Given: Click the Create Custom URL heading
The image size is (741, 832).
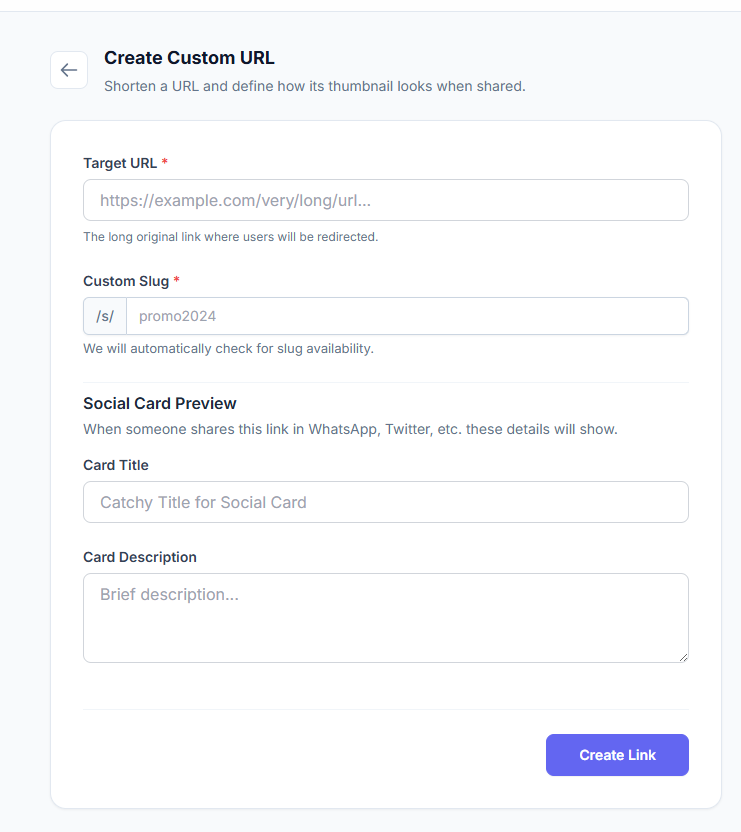Looking at the screenshot, I should tap(189, 57).
